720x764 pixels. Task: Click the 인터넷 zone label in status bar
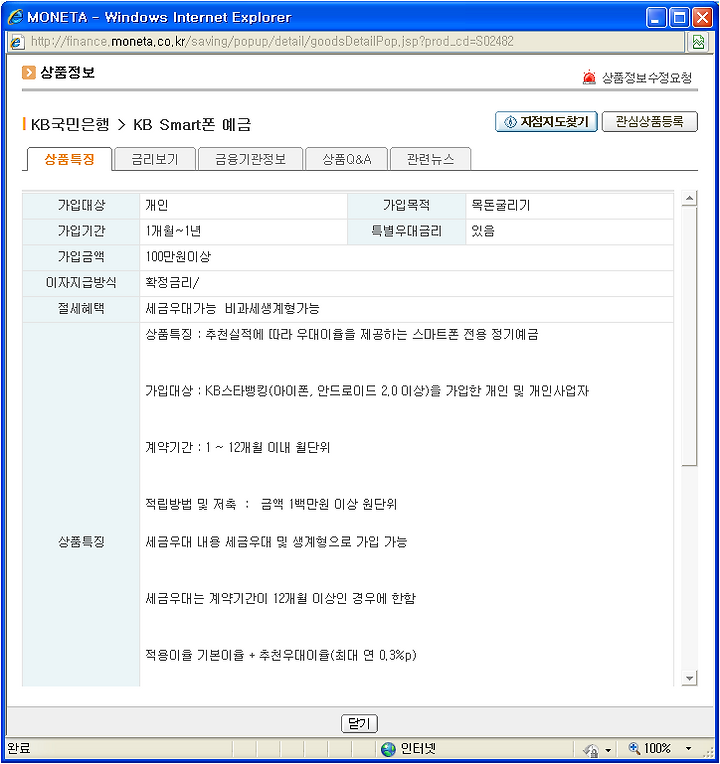pos(418,749)
